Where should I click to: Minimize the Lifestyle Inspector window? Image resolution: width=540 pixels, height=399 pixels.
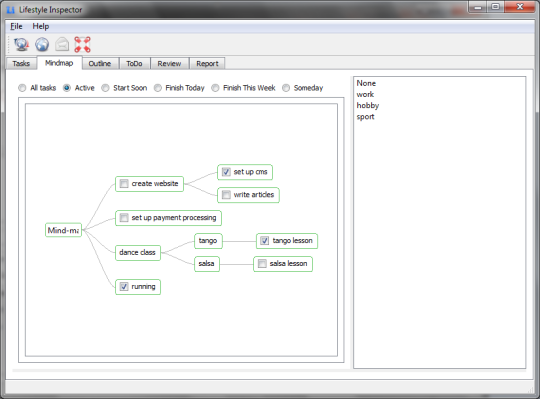[x=478, y=7]
